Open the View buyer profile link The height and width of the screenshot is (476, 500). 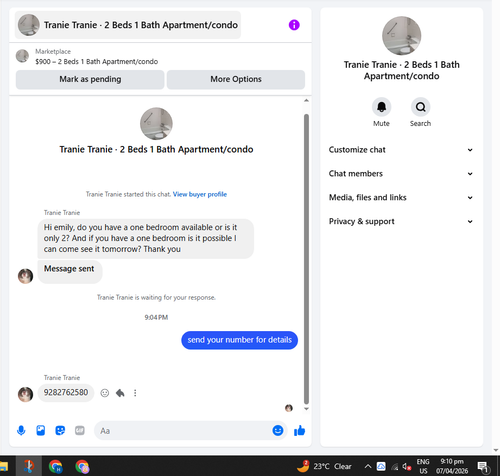coord(200,194)
